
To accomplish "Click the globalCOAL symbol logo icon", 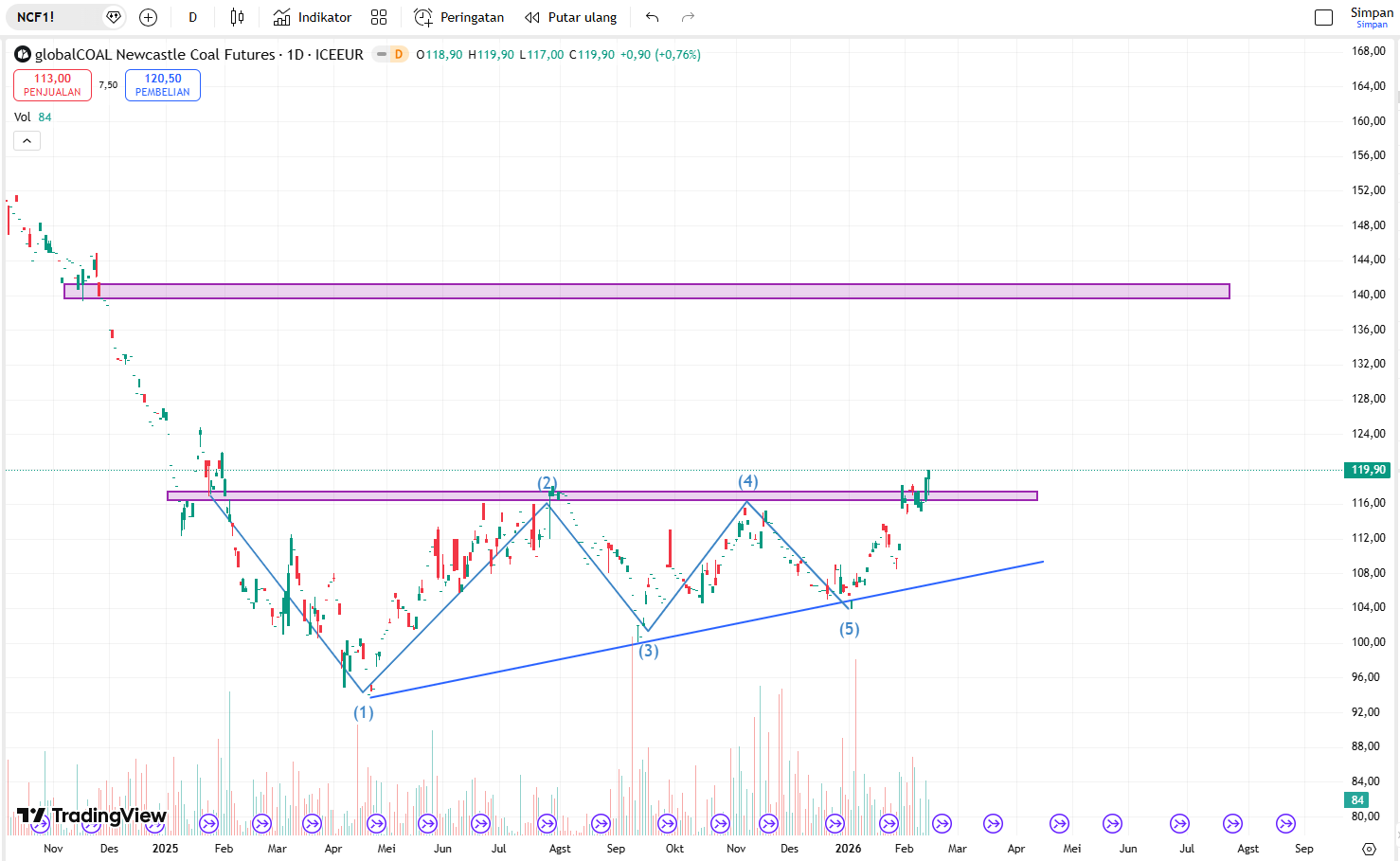I will click(23, 55).
